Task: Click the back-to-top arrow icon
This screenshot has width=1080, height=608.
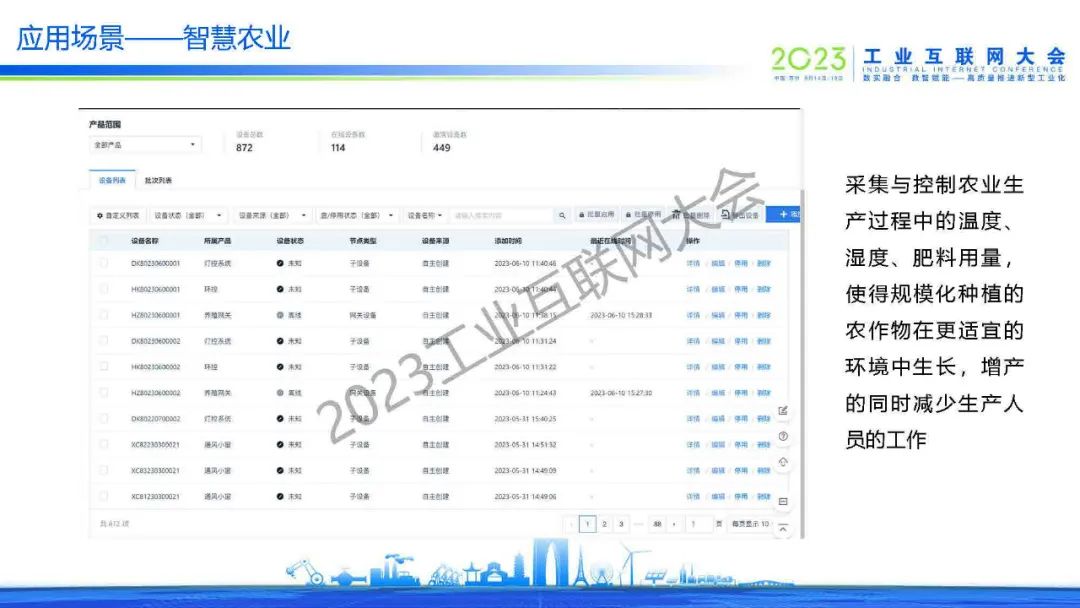Action: [x=783, y=527]
